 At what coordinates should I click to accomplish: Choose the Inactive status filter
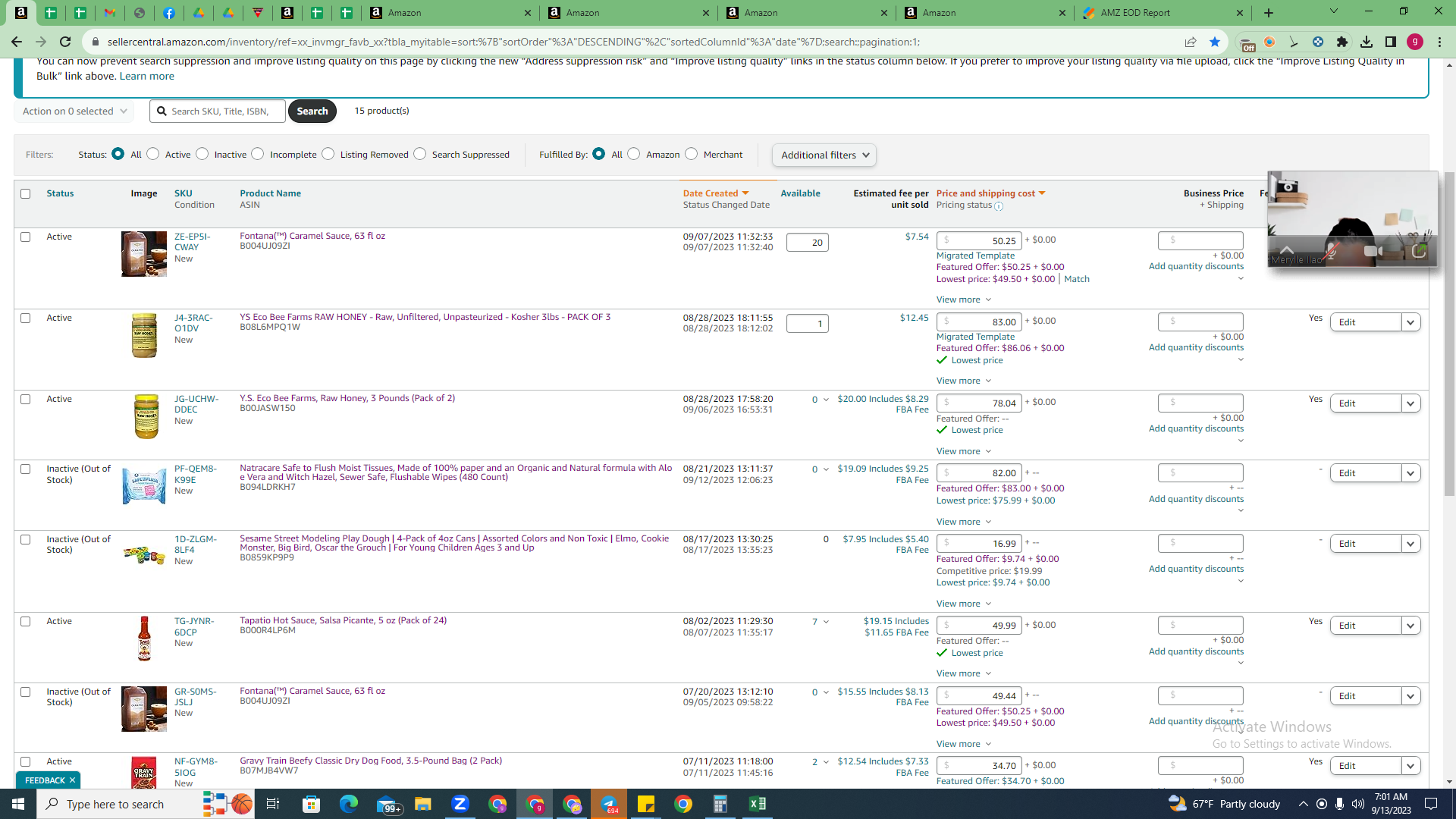coord(202,154)
